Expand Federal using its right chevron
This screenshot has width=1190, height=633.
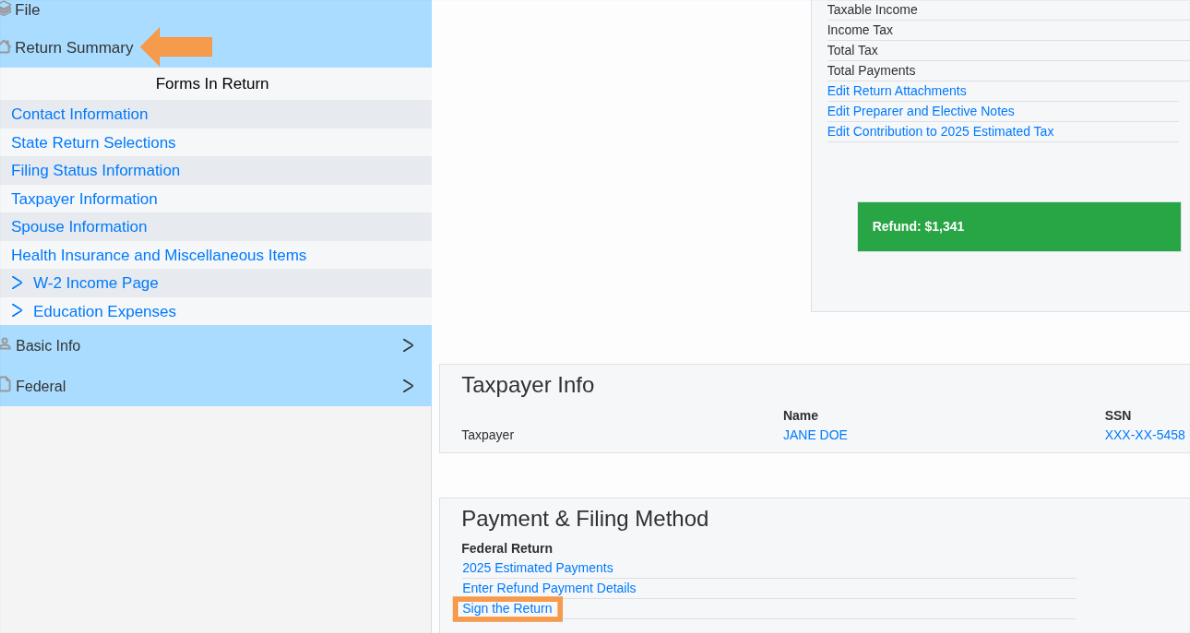click(x=407, y=385)
